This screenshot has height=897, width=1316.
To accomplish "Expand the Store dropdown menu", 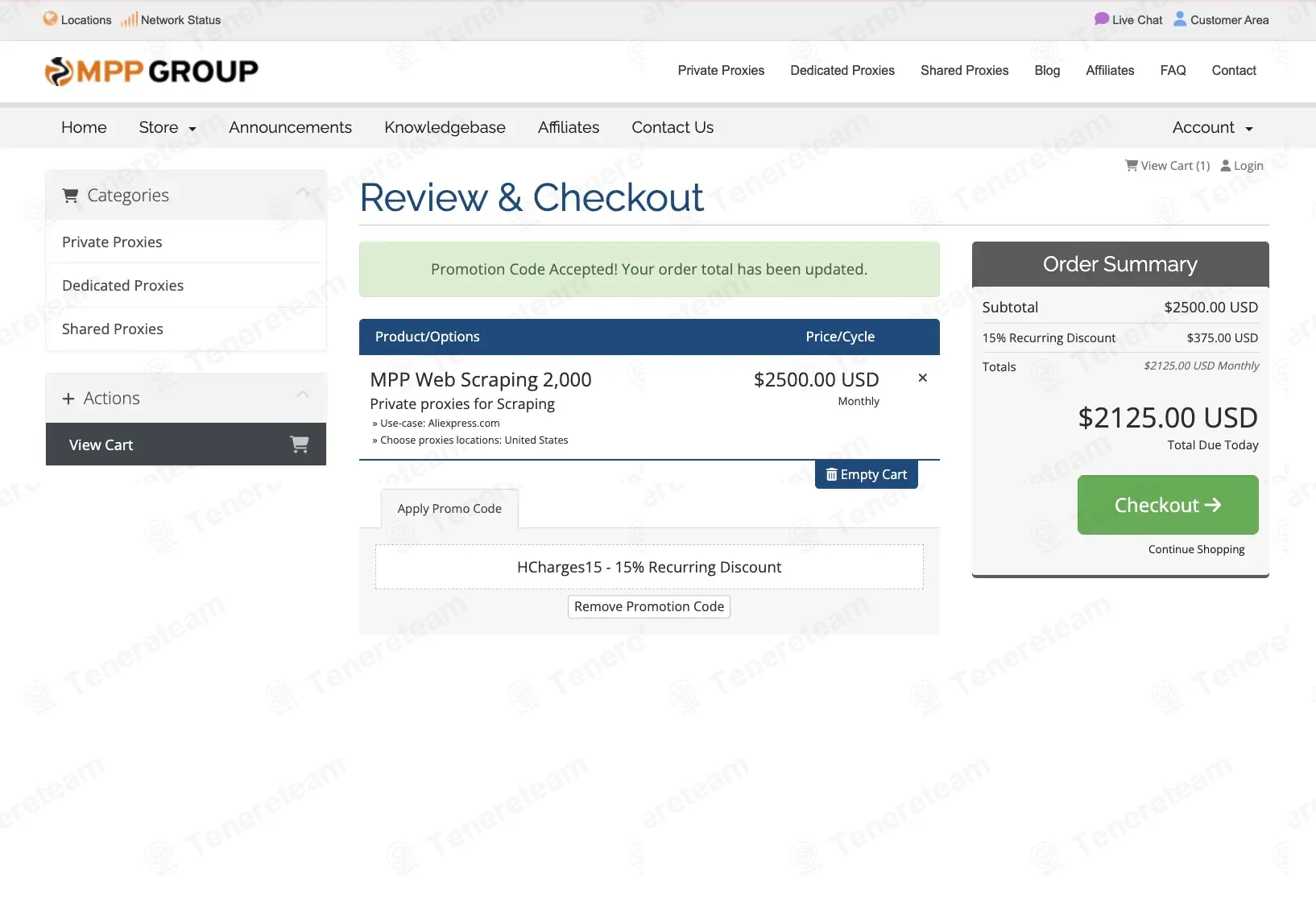I will 168,127.
